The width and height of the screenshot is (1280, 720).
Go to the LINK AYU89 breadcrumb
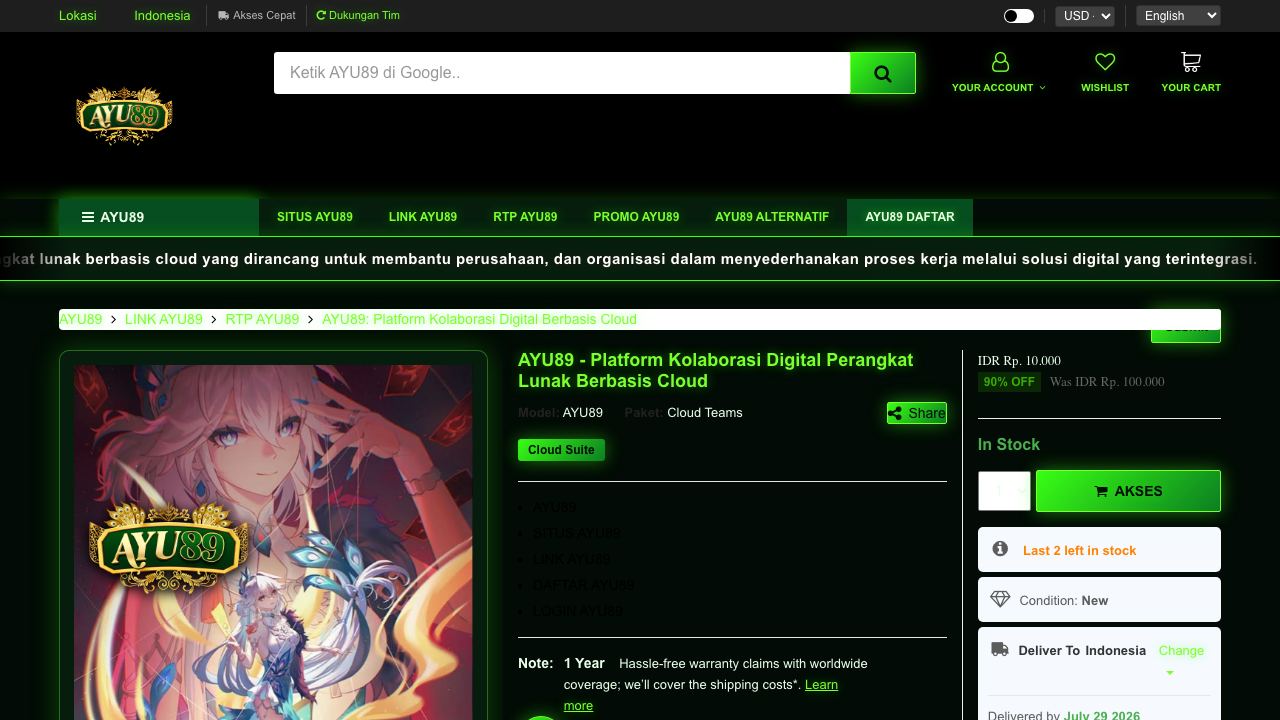tap(164, 319)
